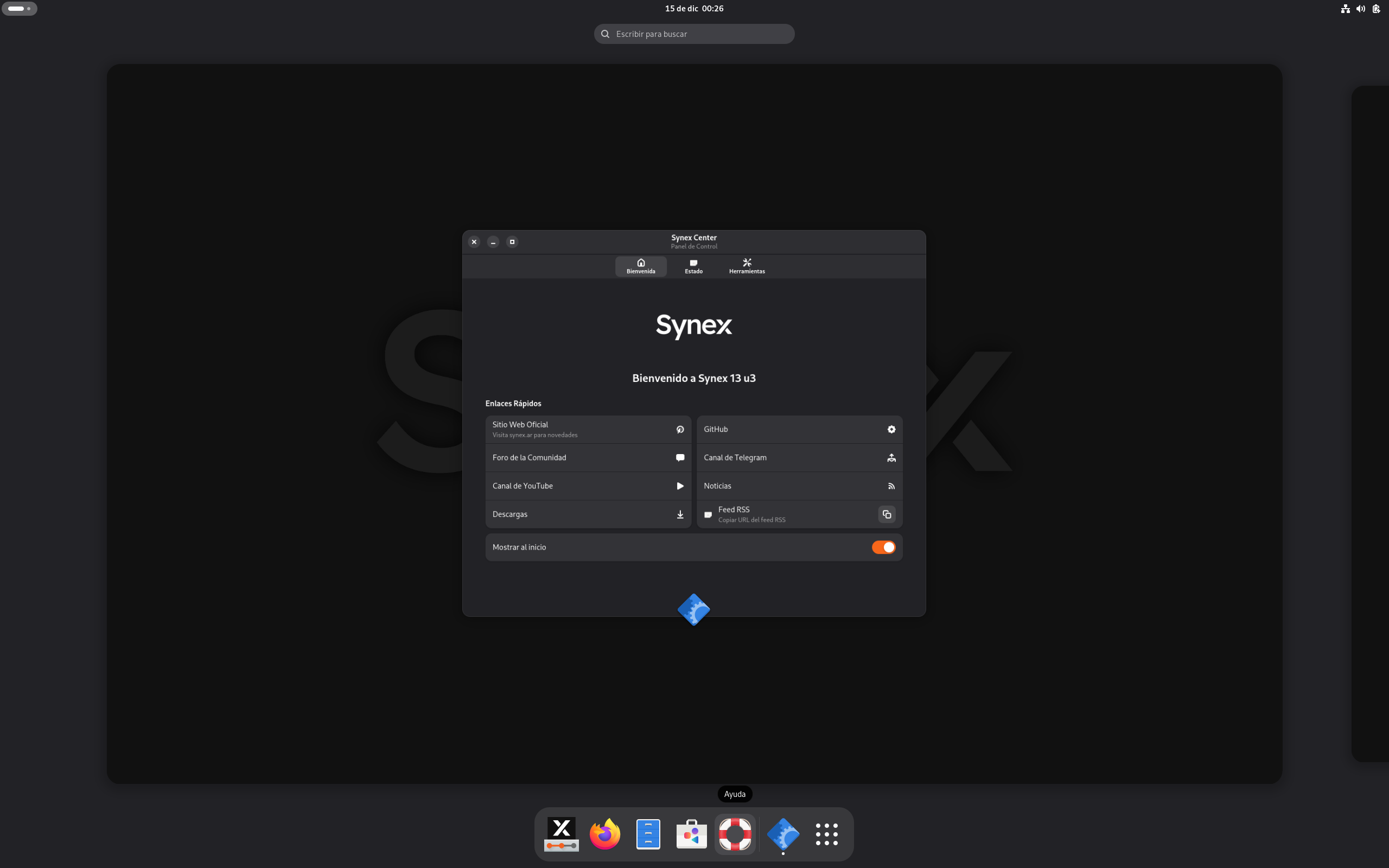
Task: Show the applications grid
Action: [826, 834]
